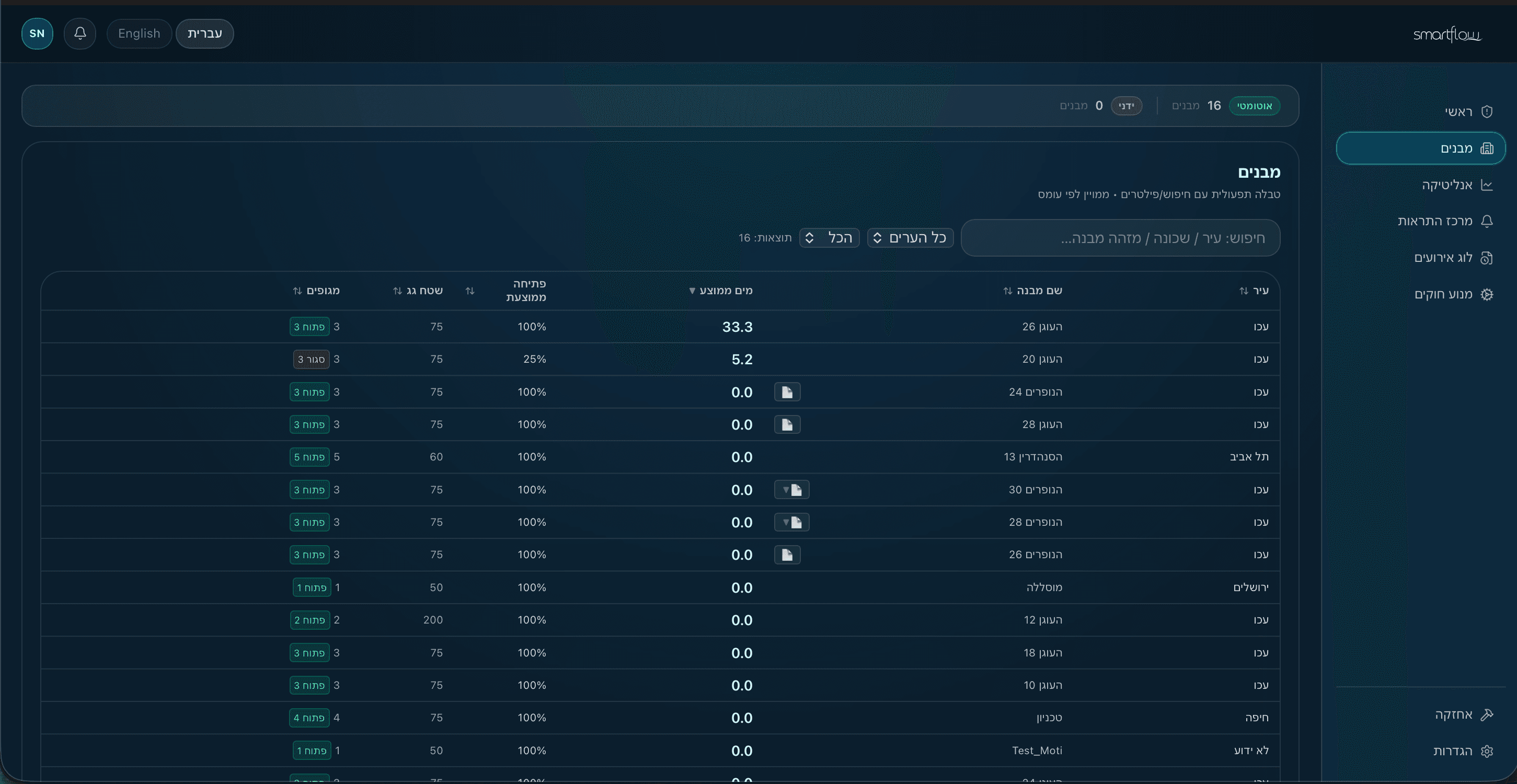
Task: Select the אוטומטי mode toggle
Action: pyautogui.click(x=1255, y=106)
